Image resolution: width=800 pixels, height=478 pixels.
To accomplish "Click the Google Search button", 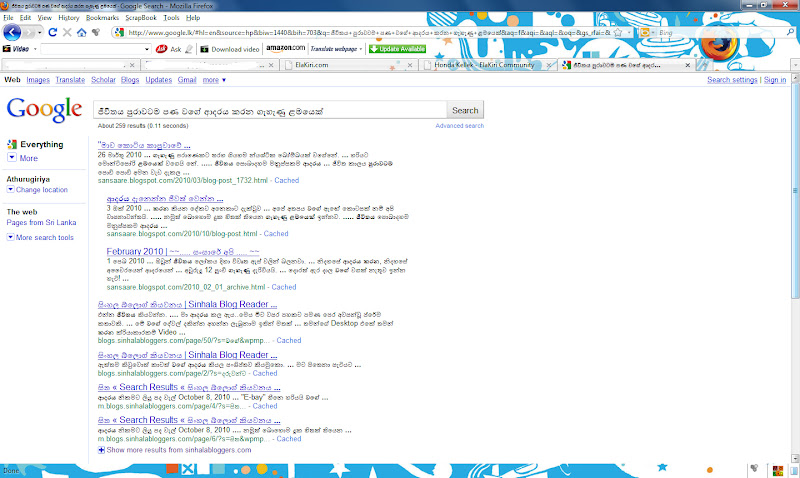I will click(x=465, y=110).
